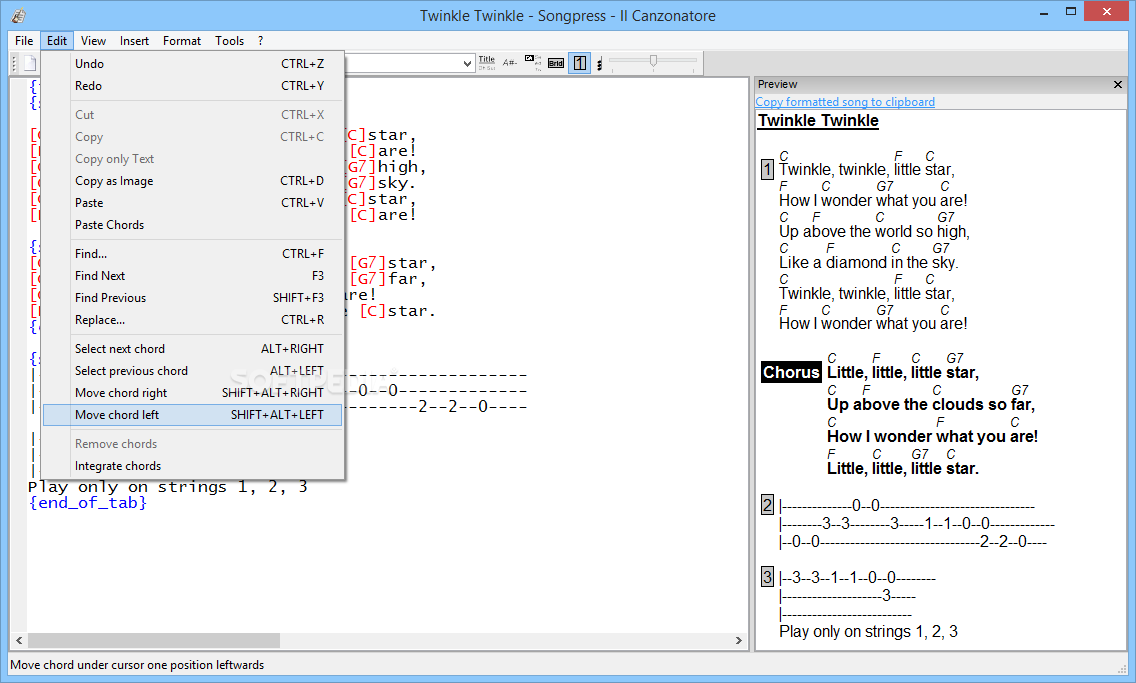The height and width of the screenshot is (683, 1136).
Task: Click verse number 1 box in preview
Action: pyautogui.click(x=767, y=170)
